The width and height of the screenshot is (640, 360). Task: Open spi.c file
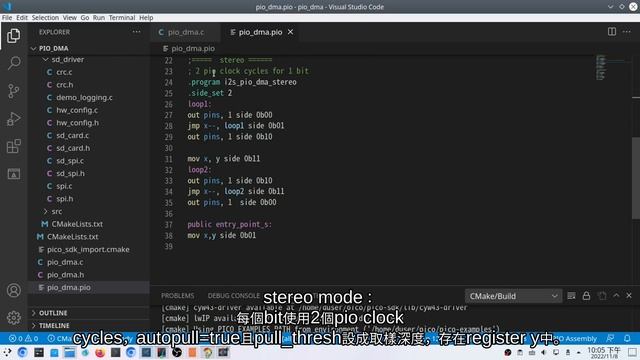pyautogui.click(x=64, y=186)
